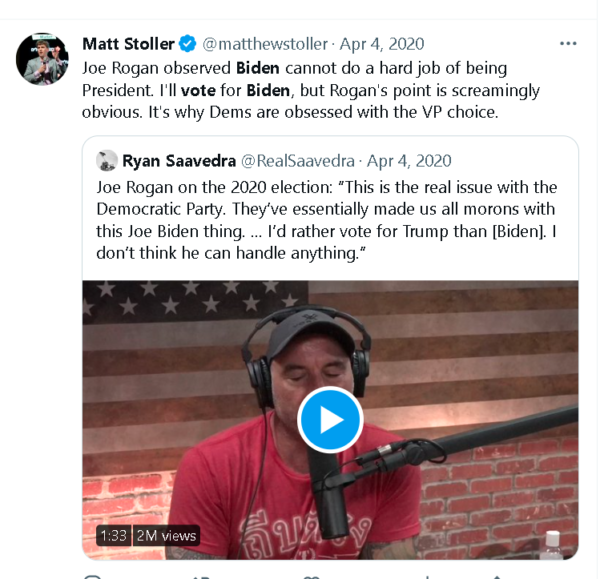The image size is (600, 579).
Task: Click Matt Stoller's tweet text body
Action: coord(310,90)
